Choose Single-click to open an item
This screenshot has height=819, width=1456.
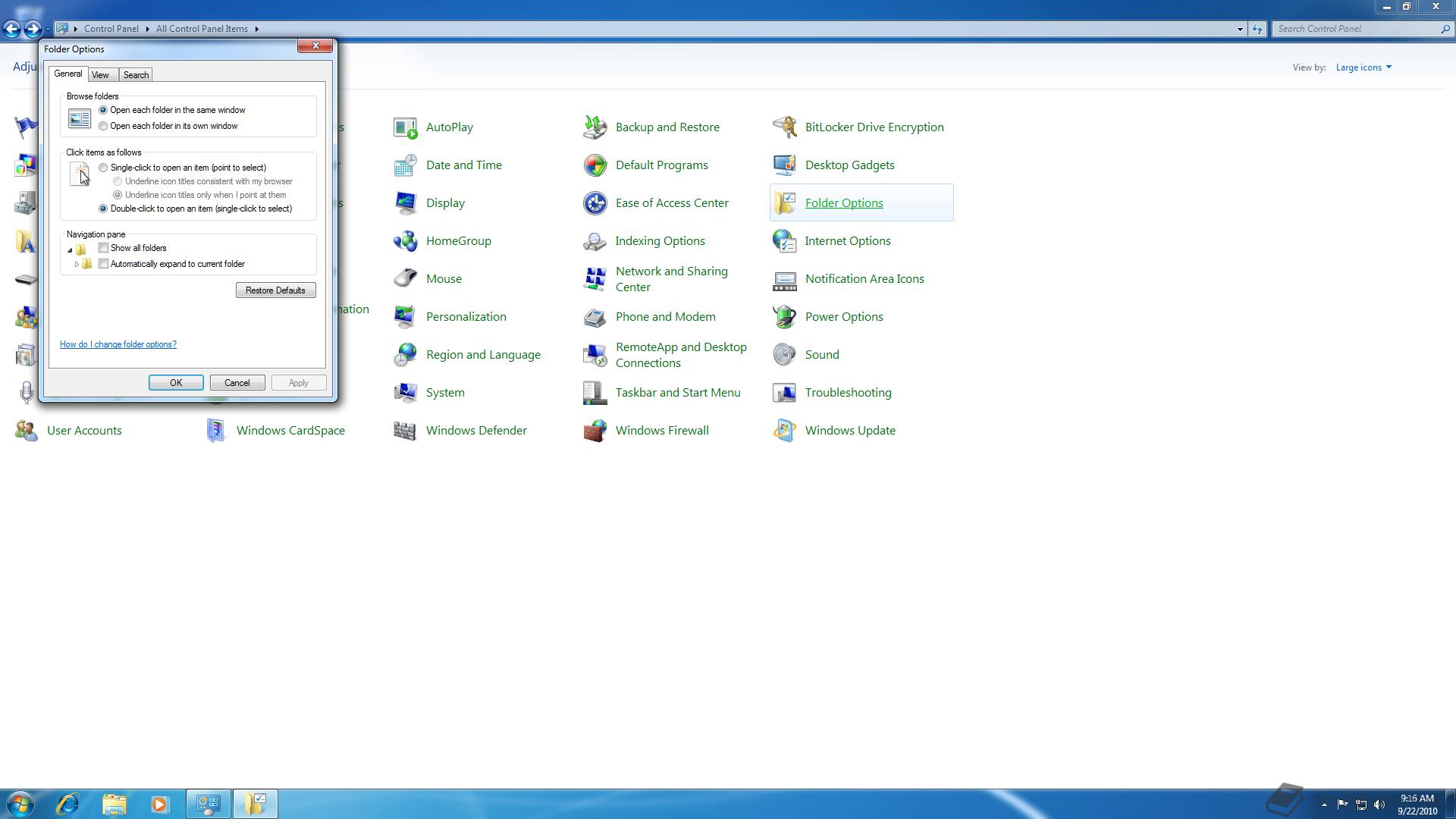tap(103, 168)
